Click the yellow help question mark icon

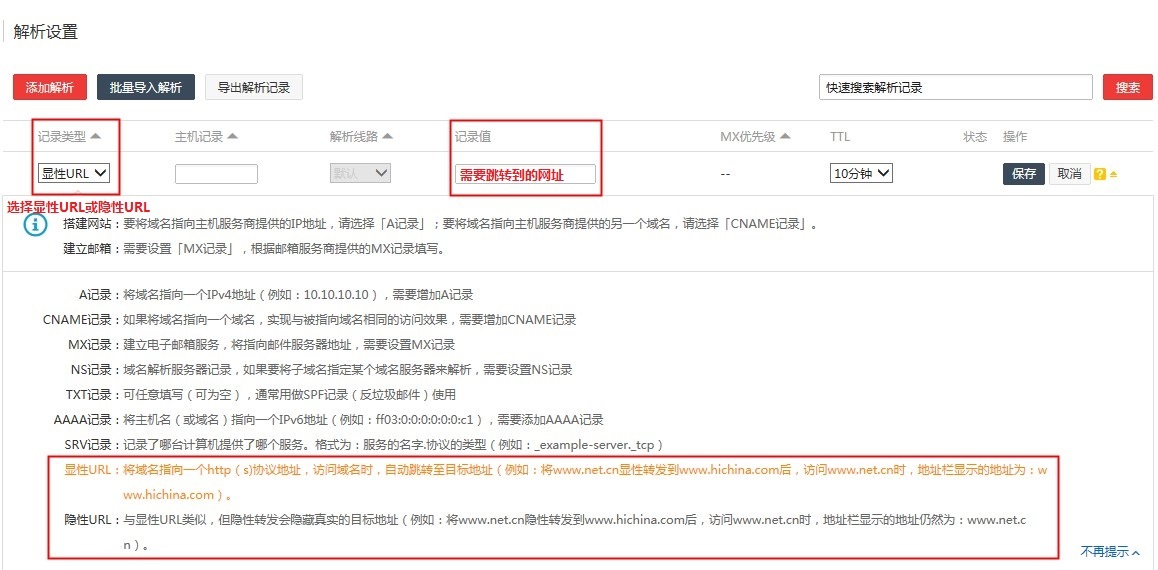coord(1100,174)
